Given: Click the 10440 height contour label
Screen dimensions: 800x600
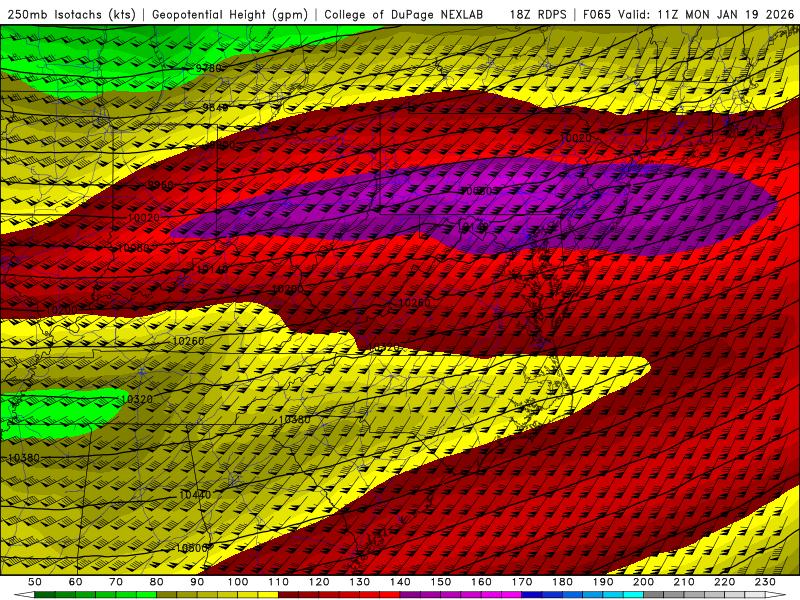Looking at the screenshot, I should (x=195, y=495).
